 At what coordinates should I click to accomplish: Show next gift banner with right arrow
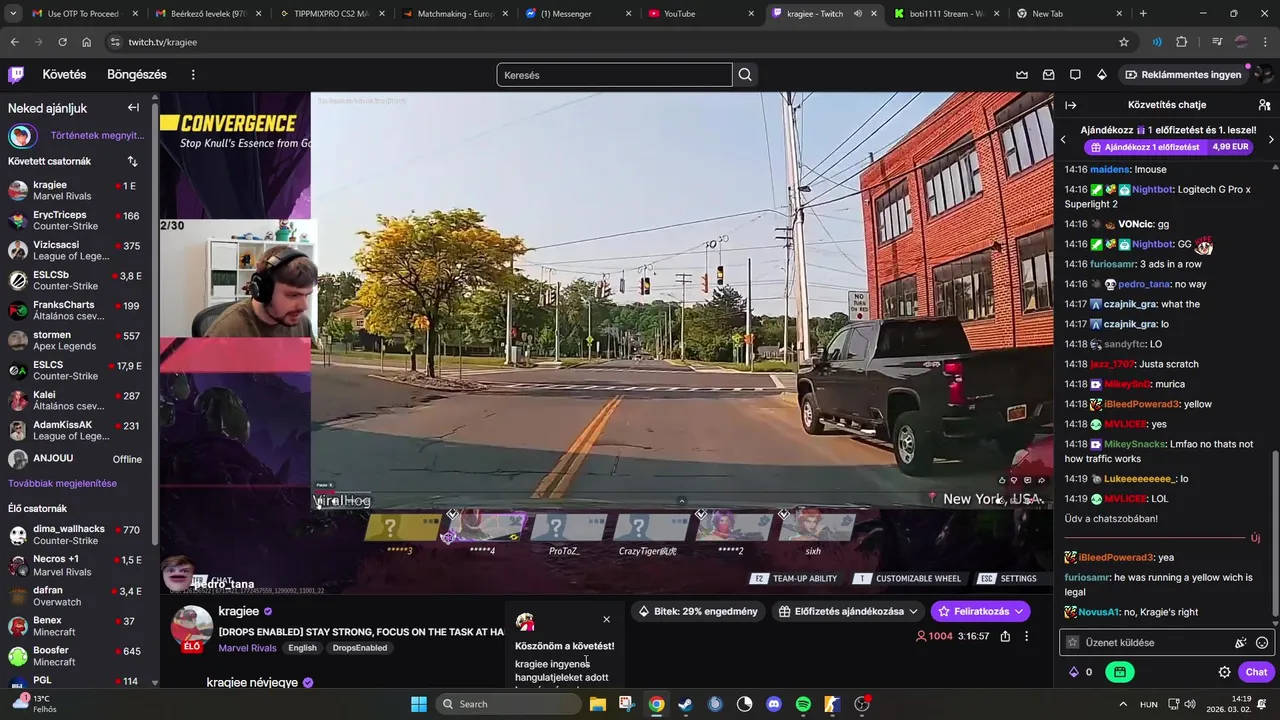(x=1271, y=139)
